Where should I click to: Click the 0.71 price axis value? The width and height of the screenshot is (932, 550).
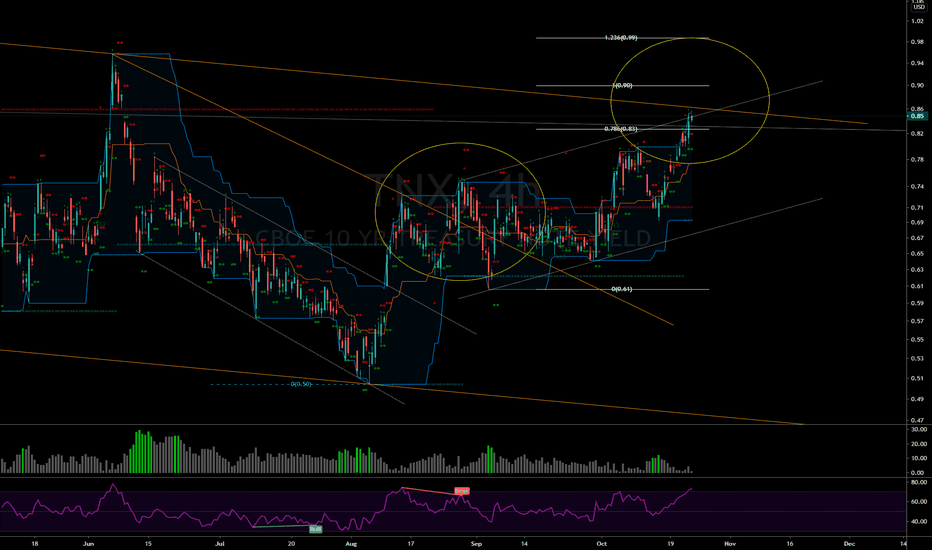click(x=917, y=208)
